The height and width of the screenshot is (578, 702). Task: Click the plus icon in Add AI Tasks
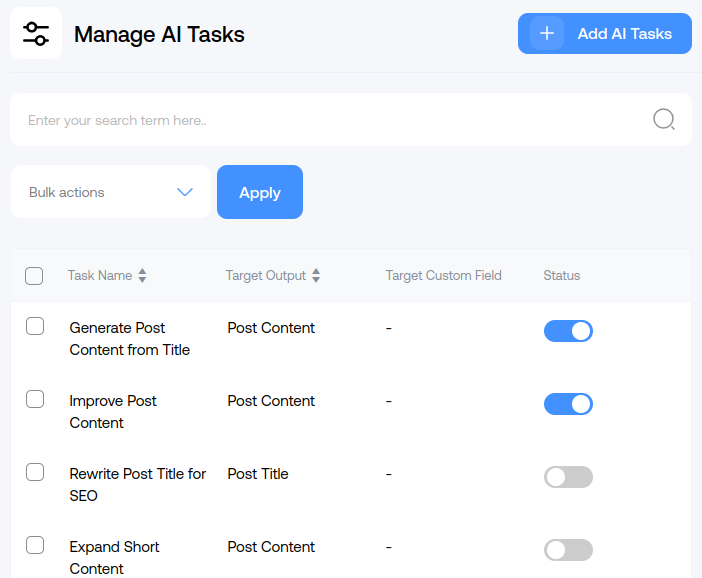point(546,33)
